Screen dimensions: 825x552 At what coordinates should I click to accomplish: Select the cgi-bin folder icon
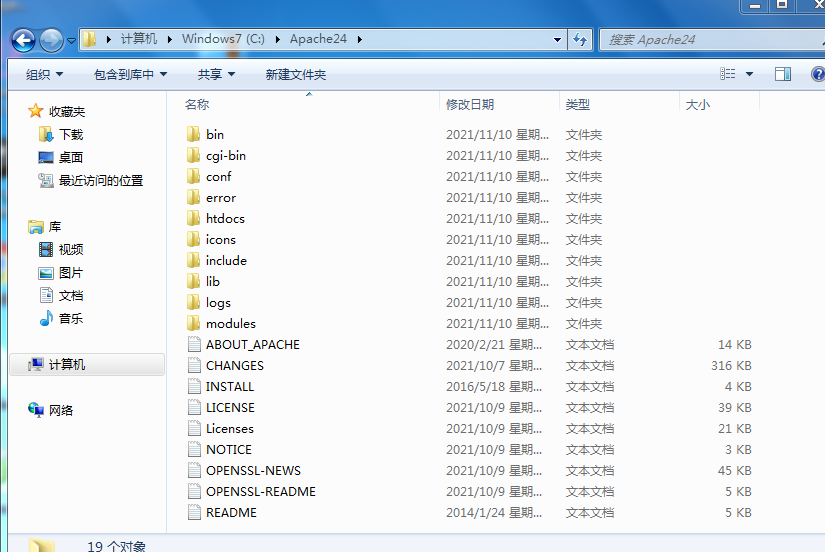click(x=194, y=155)
